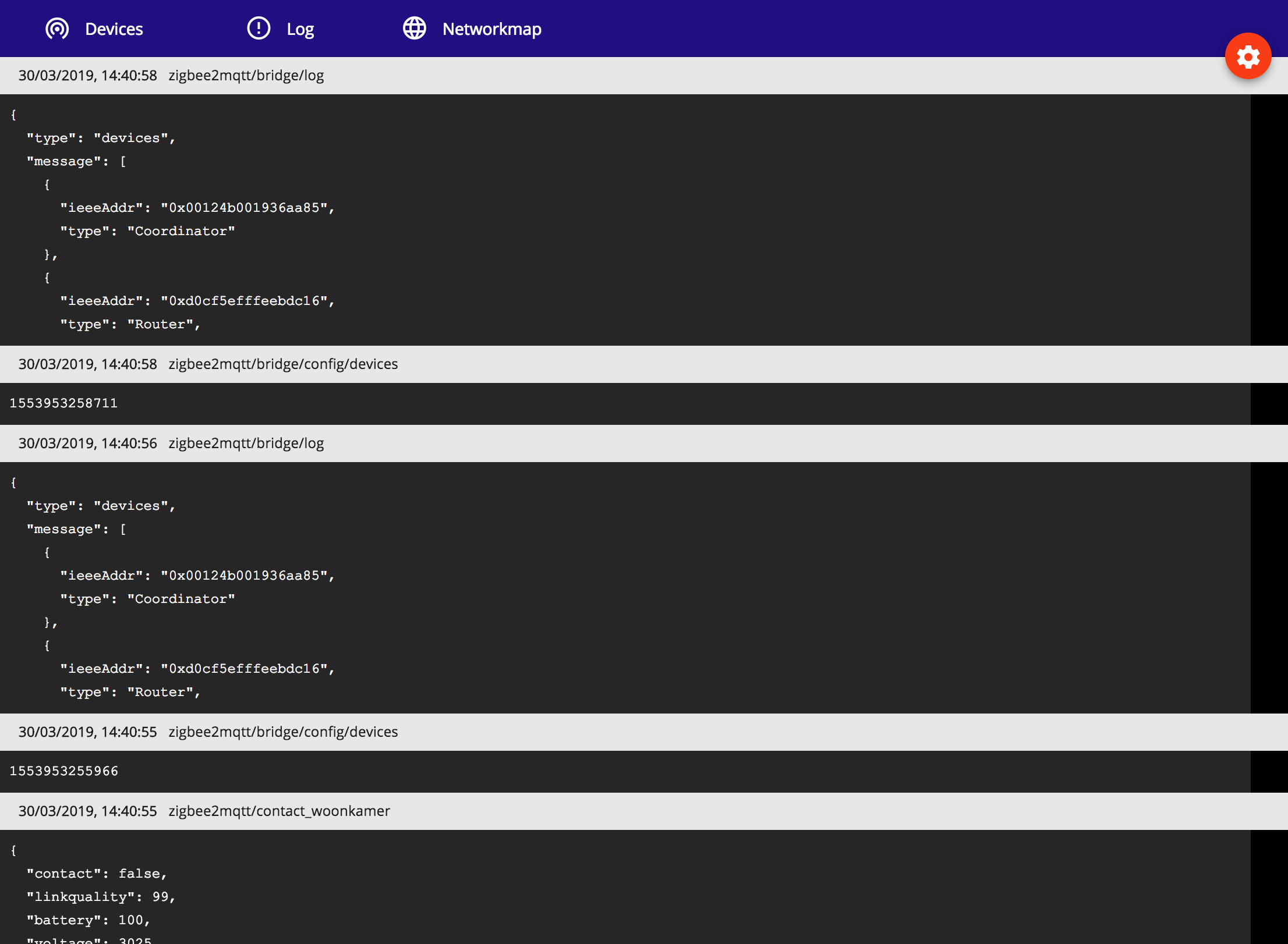This screenshot has width=1288, height=944.
Task: Click the "contact": false line
Action: 96,874
